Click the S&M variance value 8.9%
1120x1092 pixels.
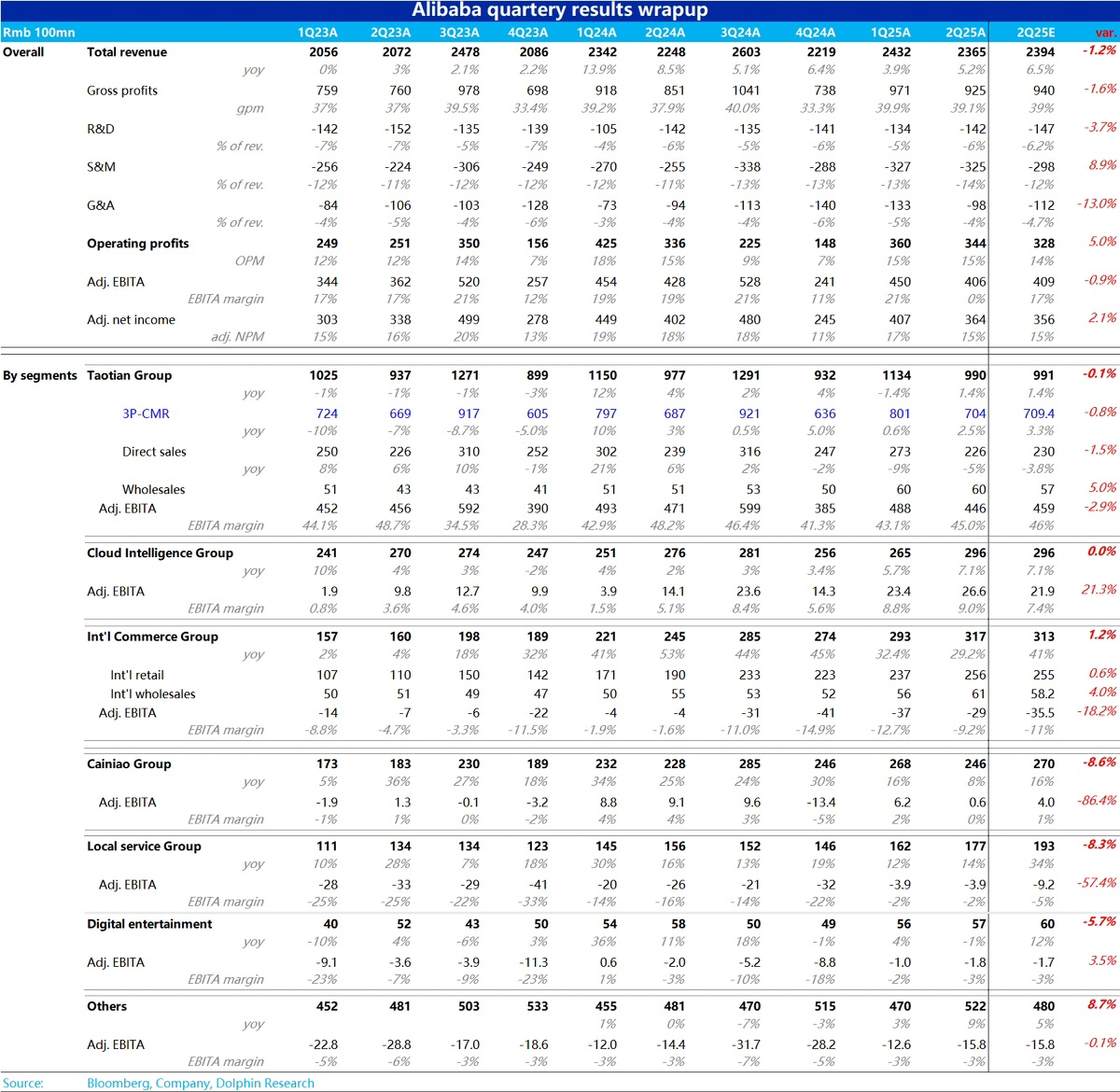coord(1102,164)
